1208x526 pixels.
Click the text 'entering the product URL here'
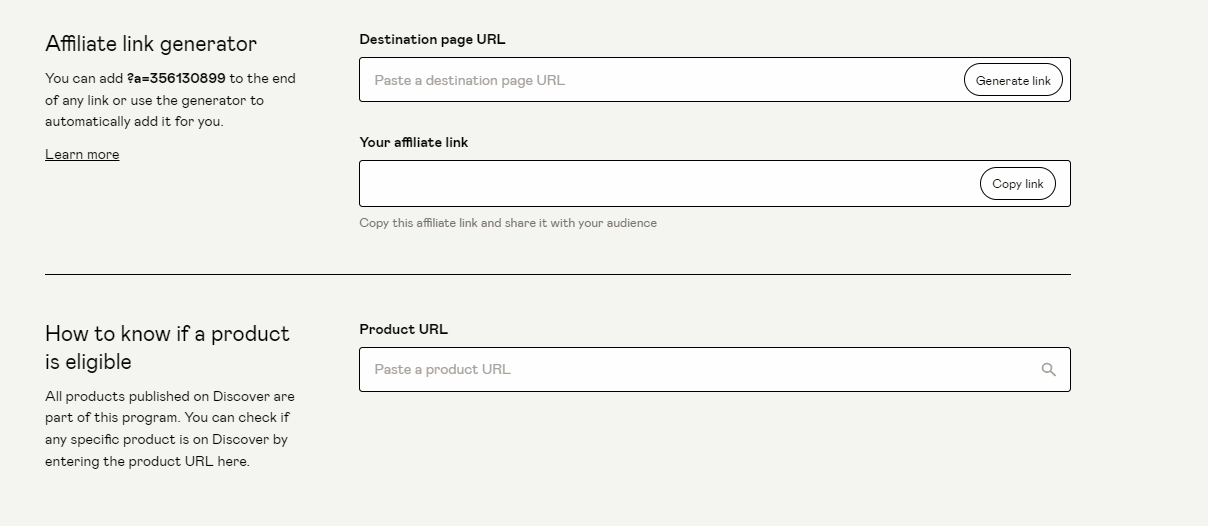click(147, 462)
